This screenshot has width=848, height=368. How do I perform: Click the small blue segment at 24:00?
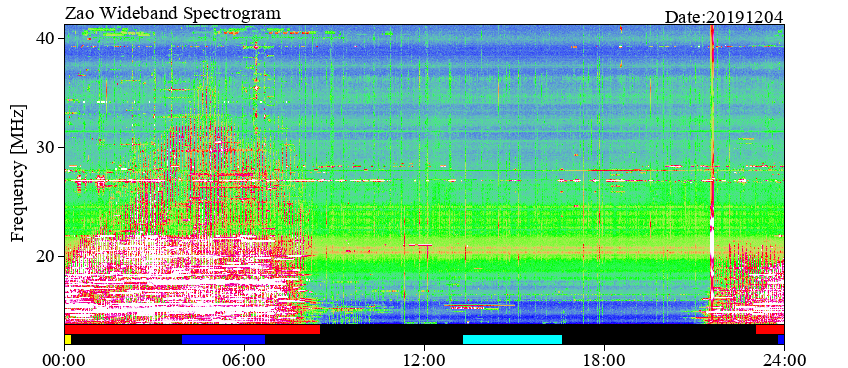[781, 339]
